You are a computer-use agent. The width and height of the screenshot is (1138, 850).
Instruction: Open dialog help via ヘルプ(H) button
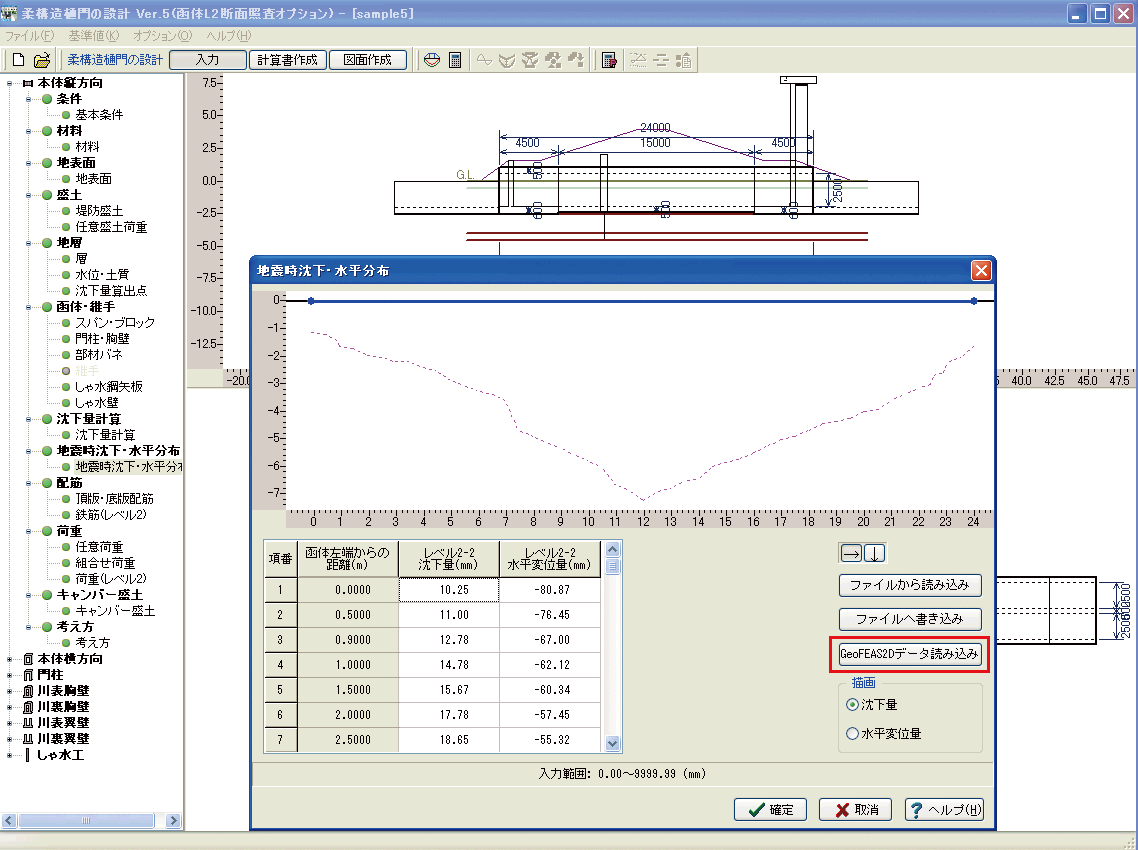pos(944,810)
